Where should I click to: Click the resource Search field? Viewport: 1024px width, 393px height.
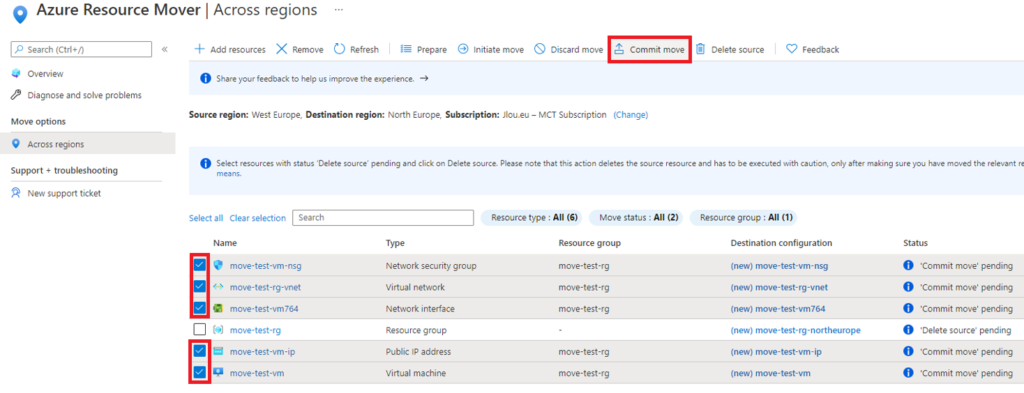(383, 218)
